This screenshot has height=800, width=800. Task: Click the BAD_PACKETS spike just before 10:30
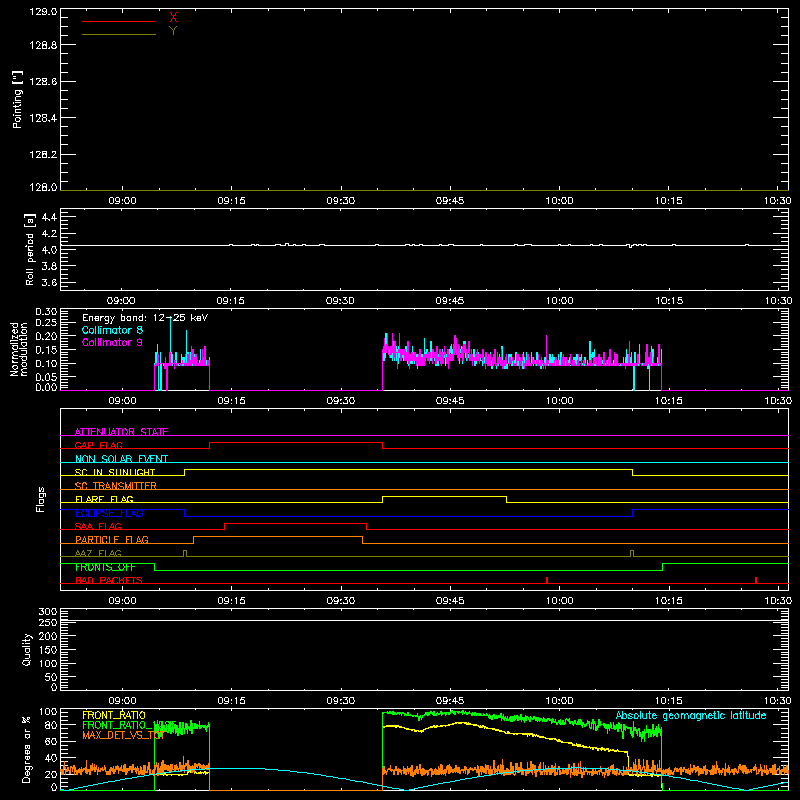(x=756, y=580)
